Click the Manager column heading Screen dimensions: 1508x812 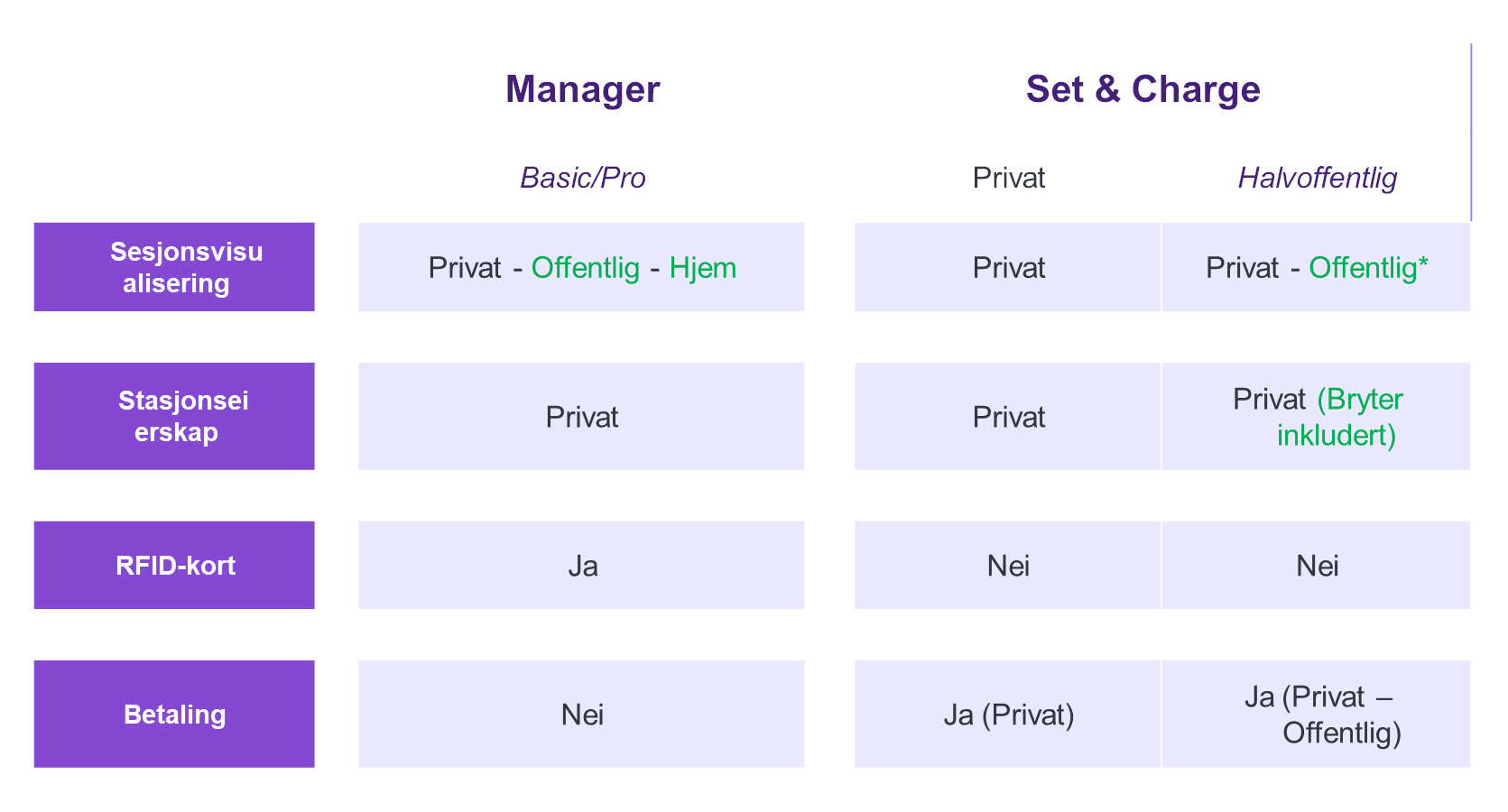click(x=582, y=89)
